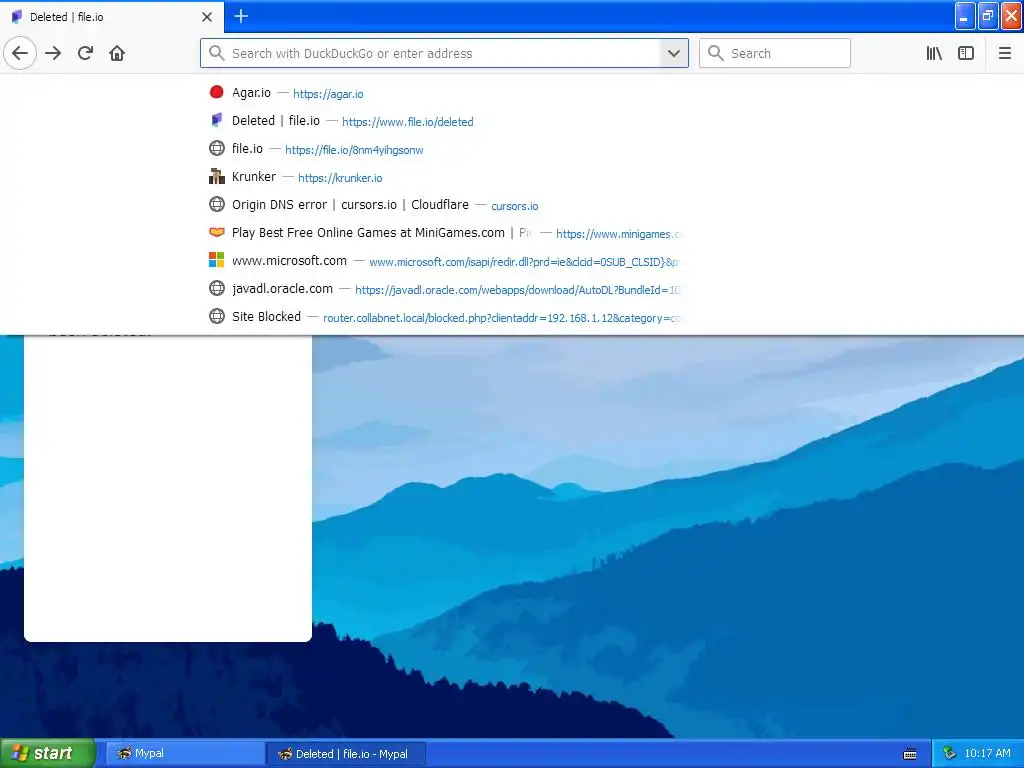The width and height of the screenshot is (1024, 768).
Task: Choose www.microsoft.com suggestion
Action: (x=444, y=261)
